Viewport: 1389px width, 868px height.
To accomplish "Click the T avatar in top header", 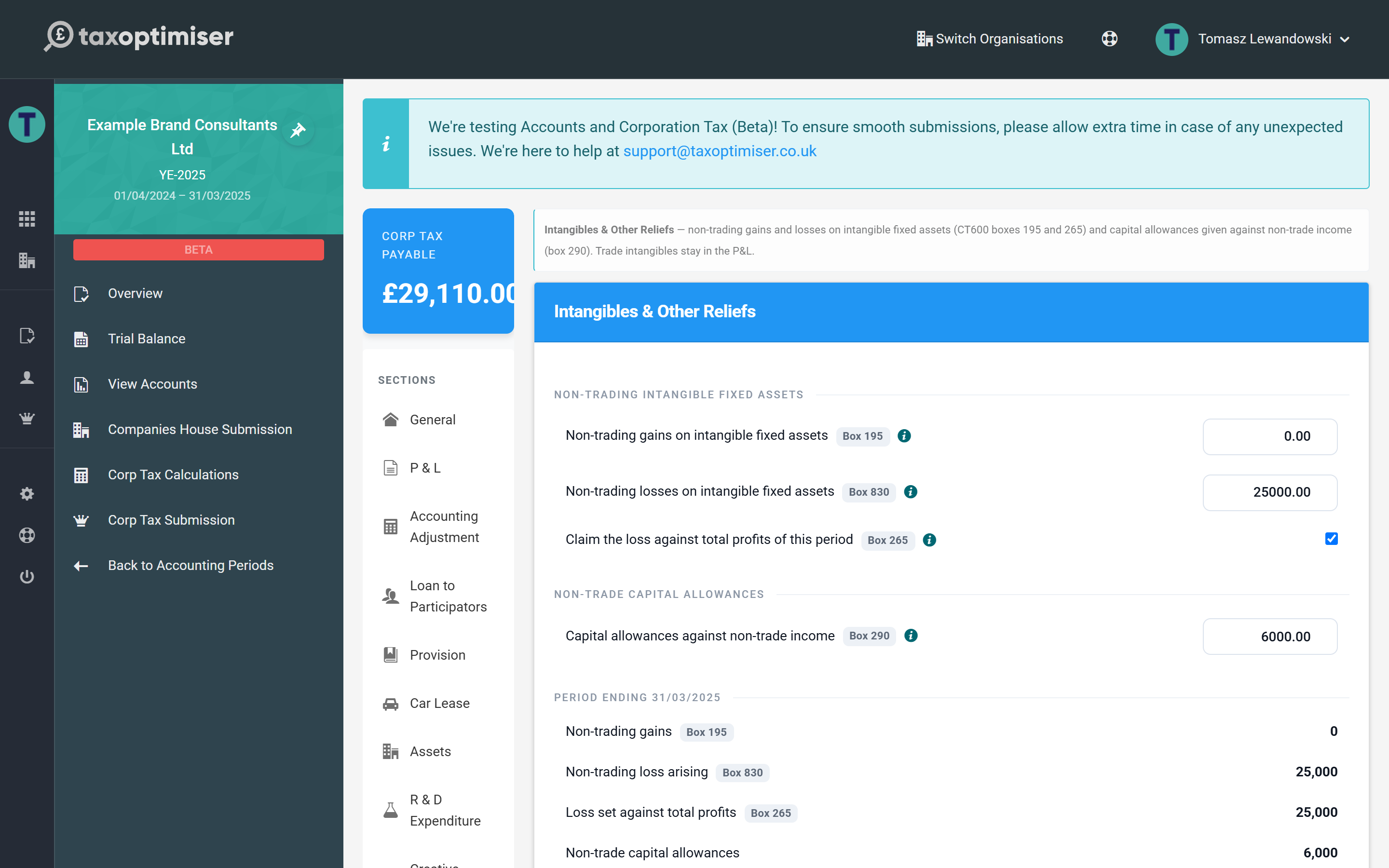I will point(1171,39).
